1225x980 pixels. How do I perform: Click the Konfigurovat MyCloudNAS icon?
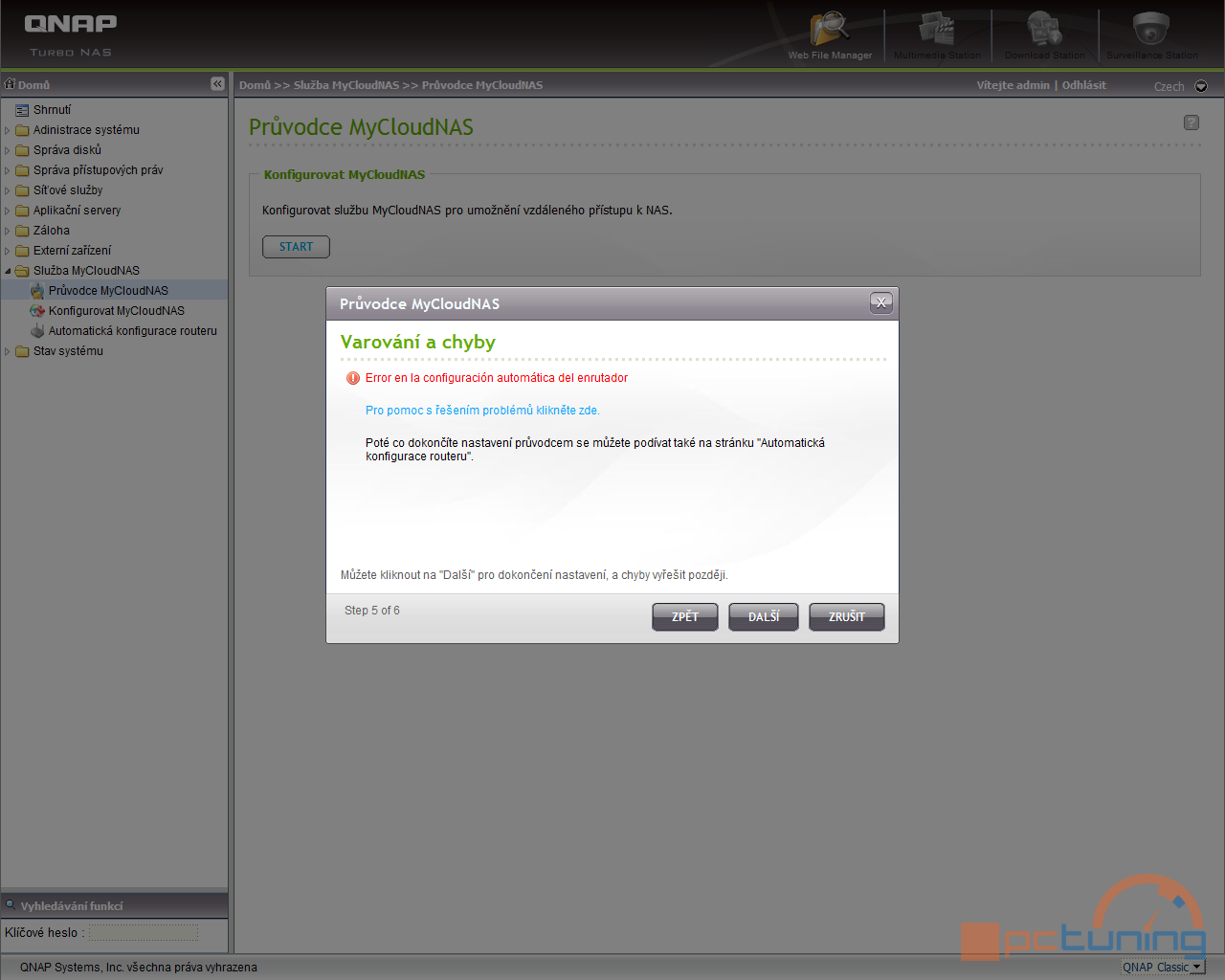[x=37, y=311]
